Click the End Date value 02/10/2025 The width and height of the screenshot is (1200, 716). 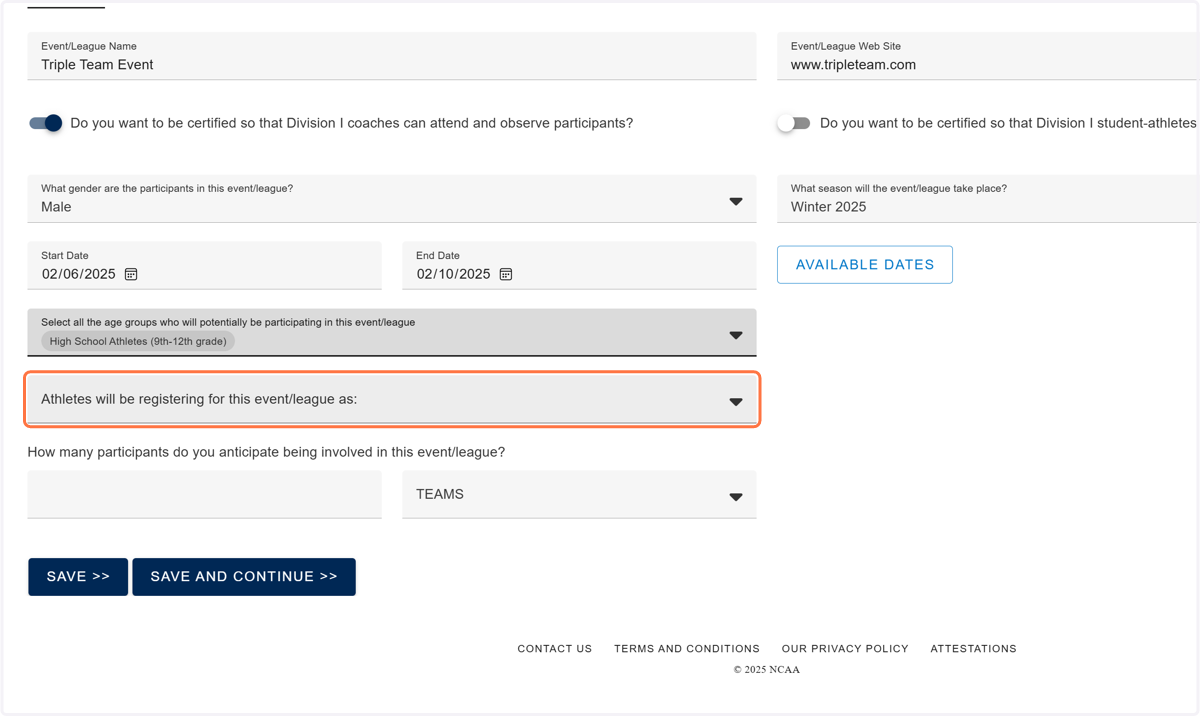454,274
